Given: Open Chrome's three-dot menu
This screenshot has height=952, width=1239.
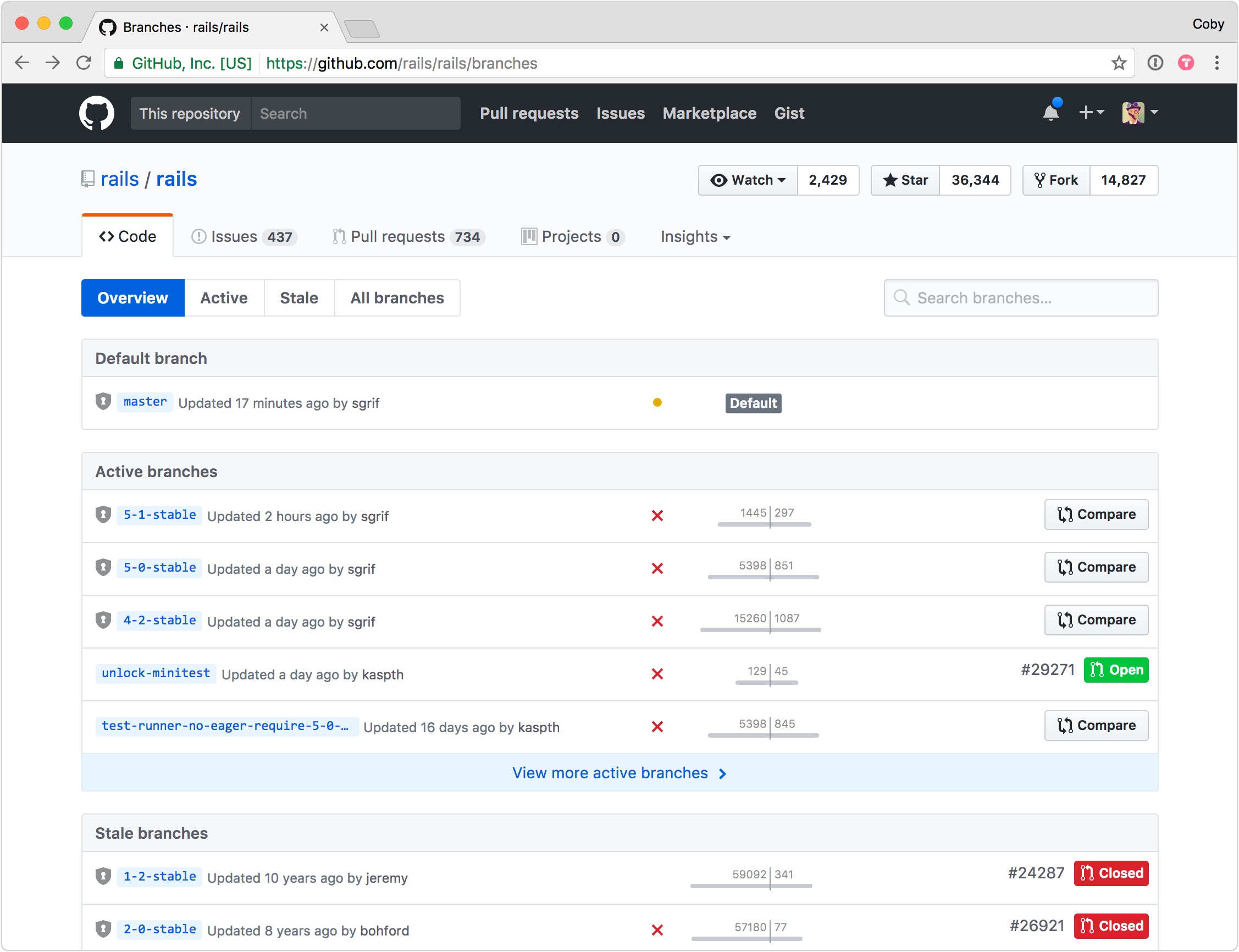Looking at the screenshot, I should (x=1216, y=63).
